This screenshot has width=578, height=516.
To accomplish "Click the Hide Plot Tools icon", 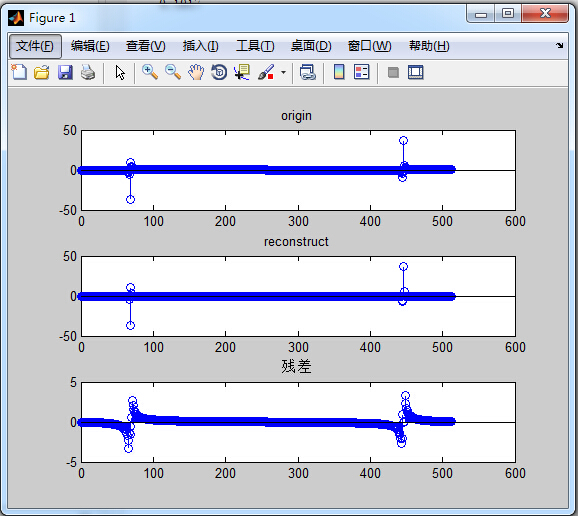I will 393,73.
